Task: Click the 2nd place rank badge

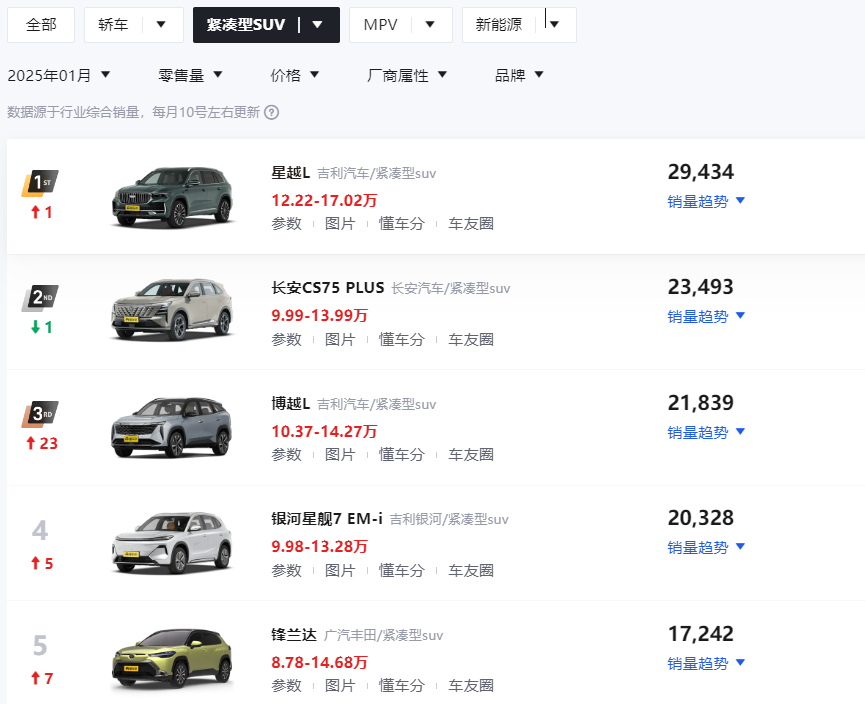Action: tap(40, 298)
